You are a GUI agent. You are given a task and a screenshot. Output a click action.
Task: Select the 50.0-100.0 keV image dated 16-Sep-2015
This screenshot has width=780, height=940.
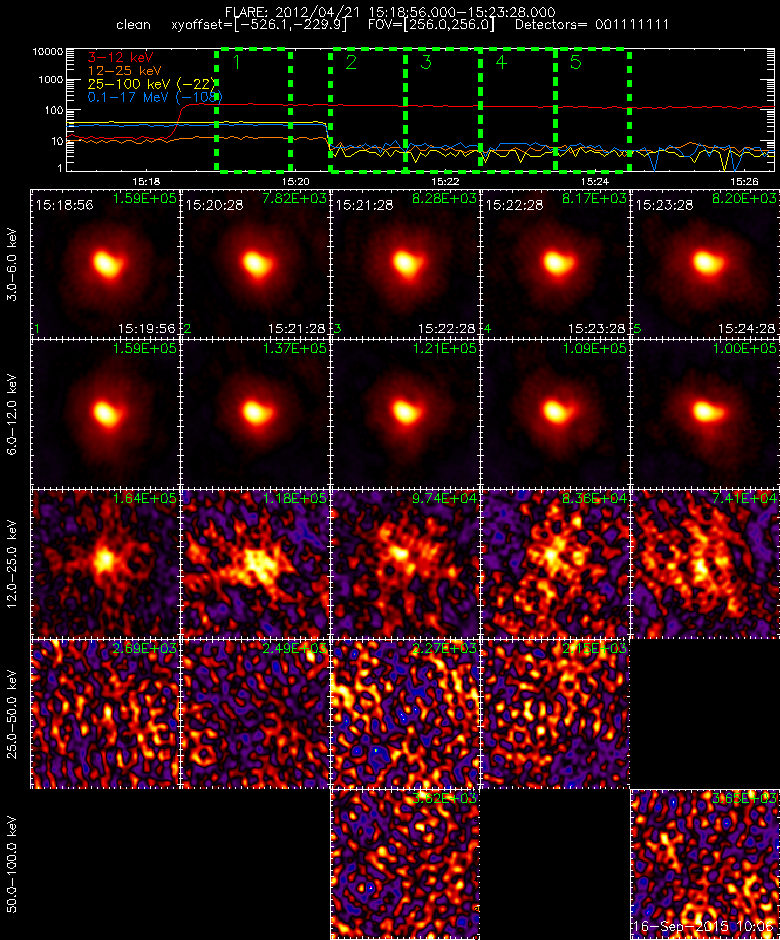pyautogui.click(x=705, y=864)
